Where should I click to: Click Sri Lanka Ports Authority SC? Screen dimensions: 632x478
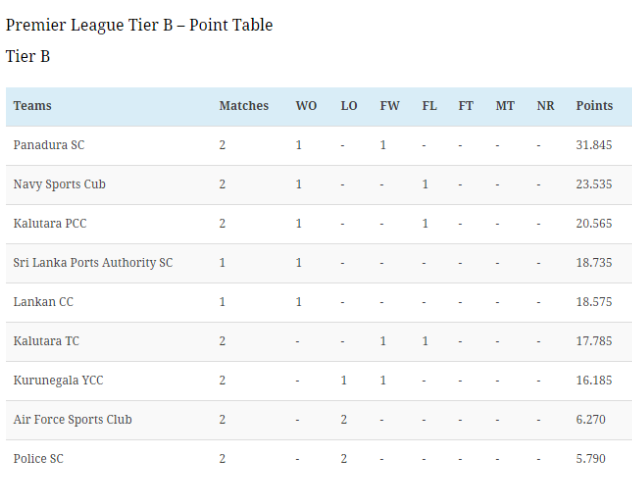(x=93, y=263)
